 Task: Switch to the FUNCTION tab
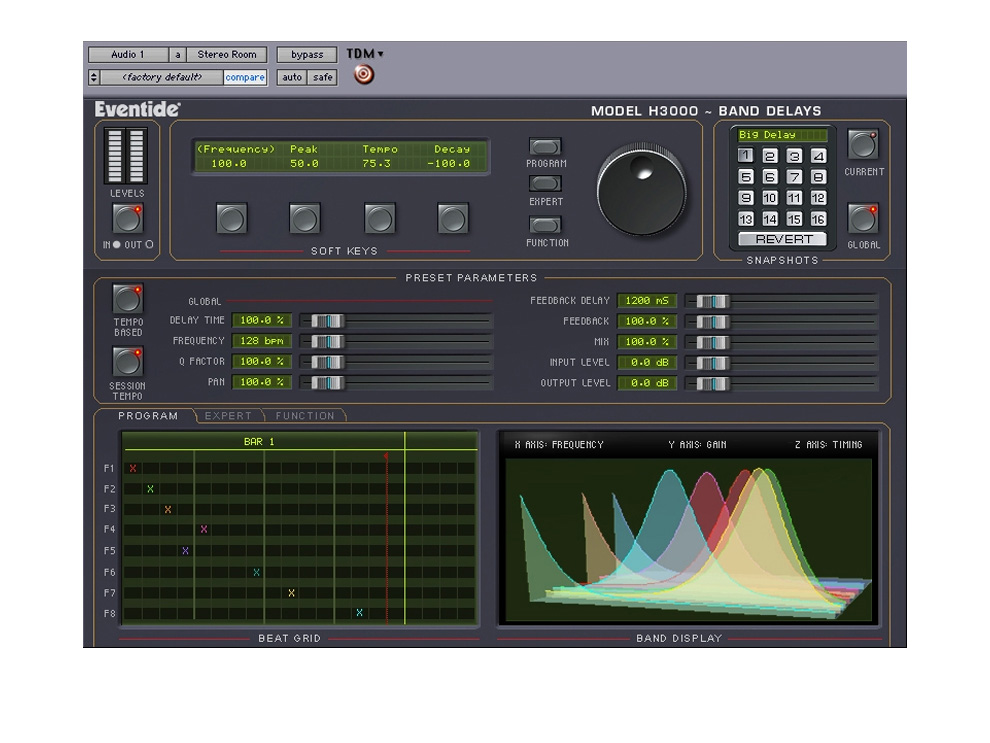pyautogui.click(x=305, y=416)
